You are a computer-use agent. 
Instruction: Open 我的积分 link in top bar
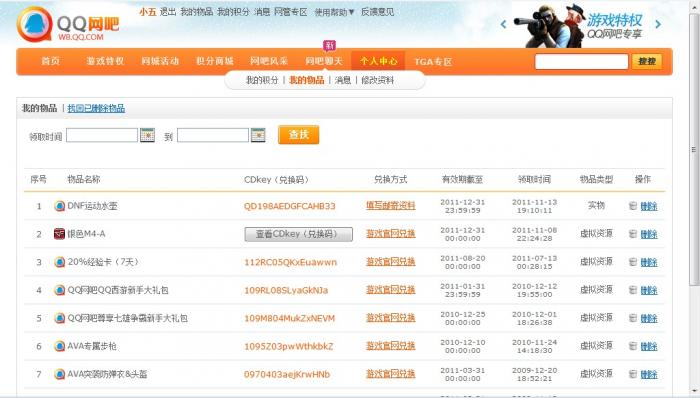point(233,12)
